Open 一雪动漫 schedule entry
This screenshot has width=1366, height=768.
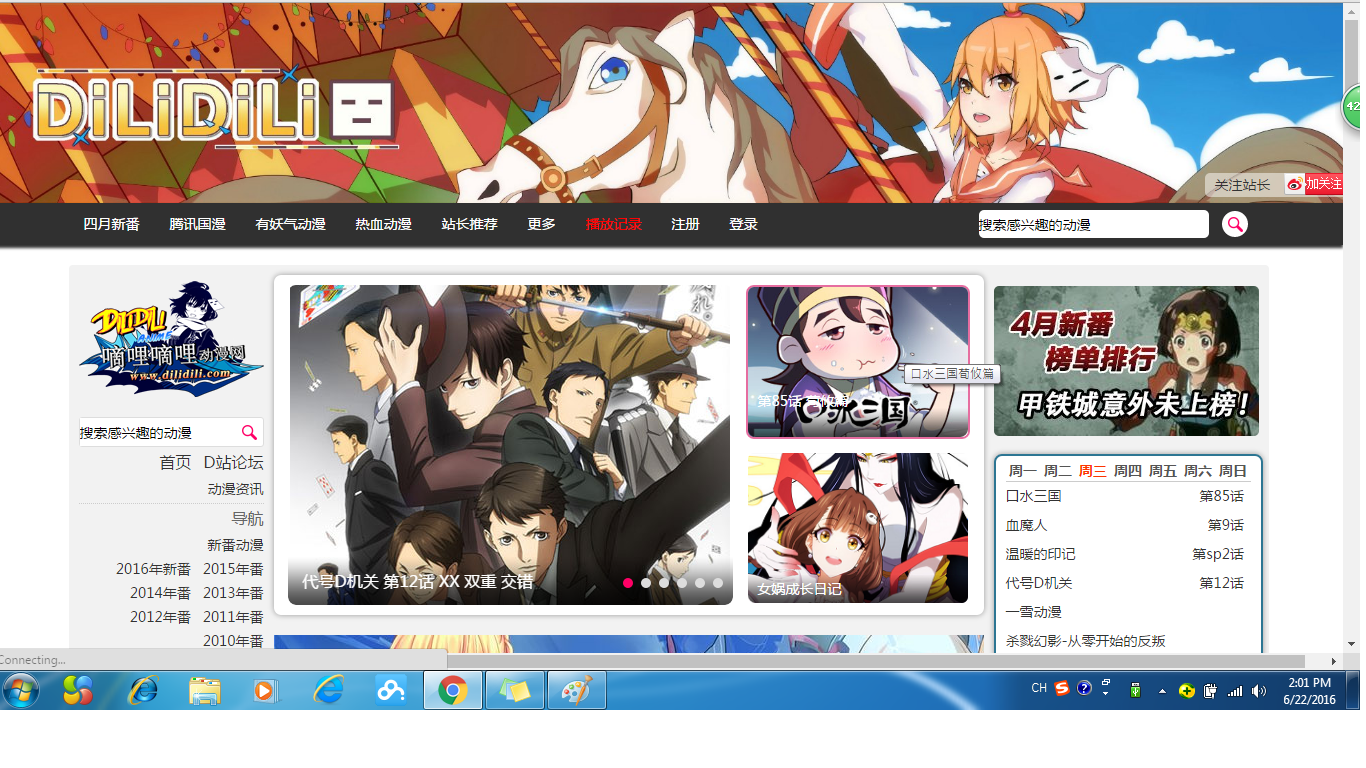[x=1033, y=612]
